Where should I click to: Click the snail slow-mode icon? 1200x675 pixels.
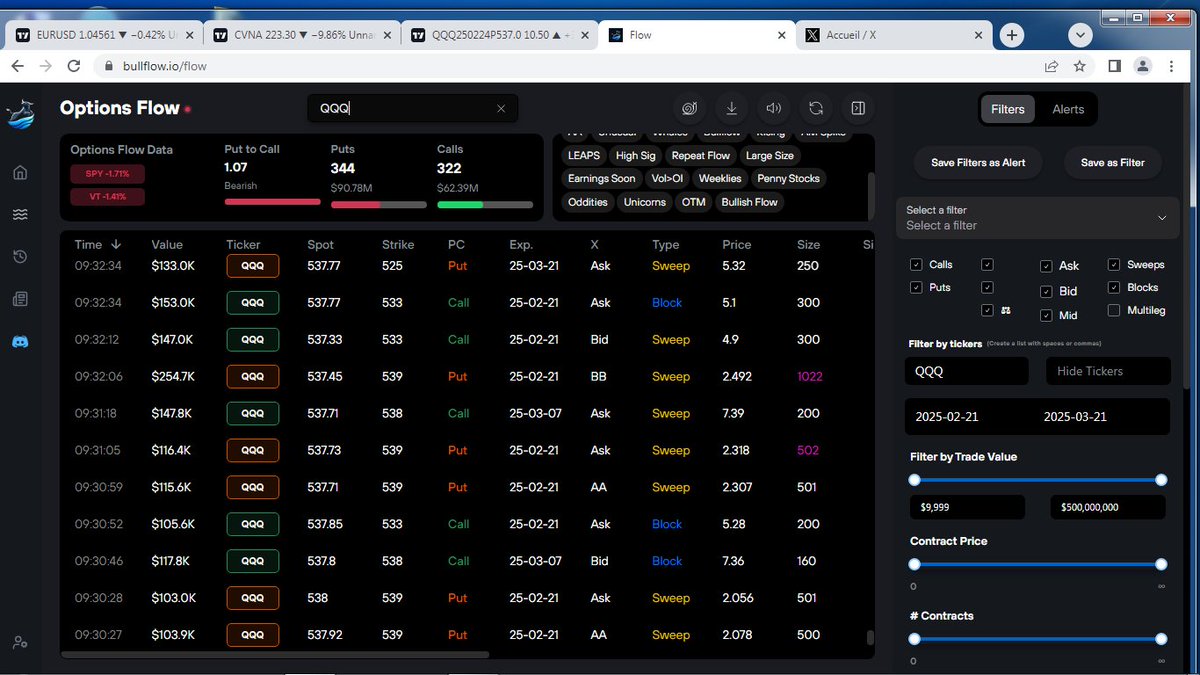690,108
